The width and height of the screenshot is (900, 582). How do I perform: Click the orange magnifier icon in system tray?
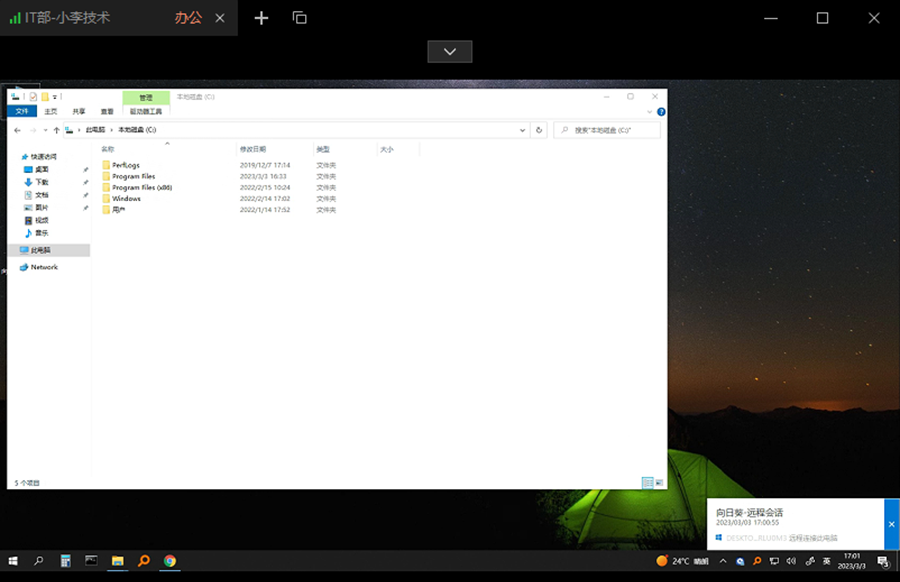point(757,561)
